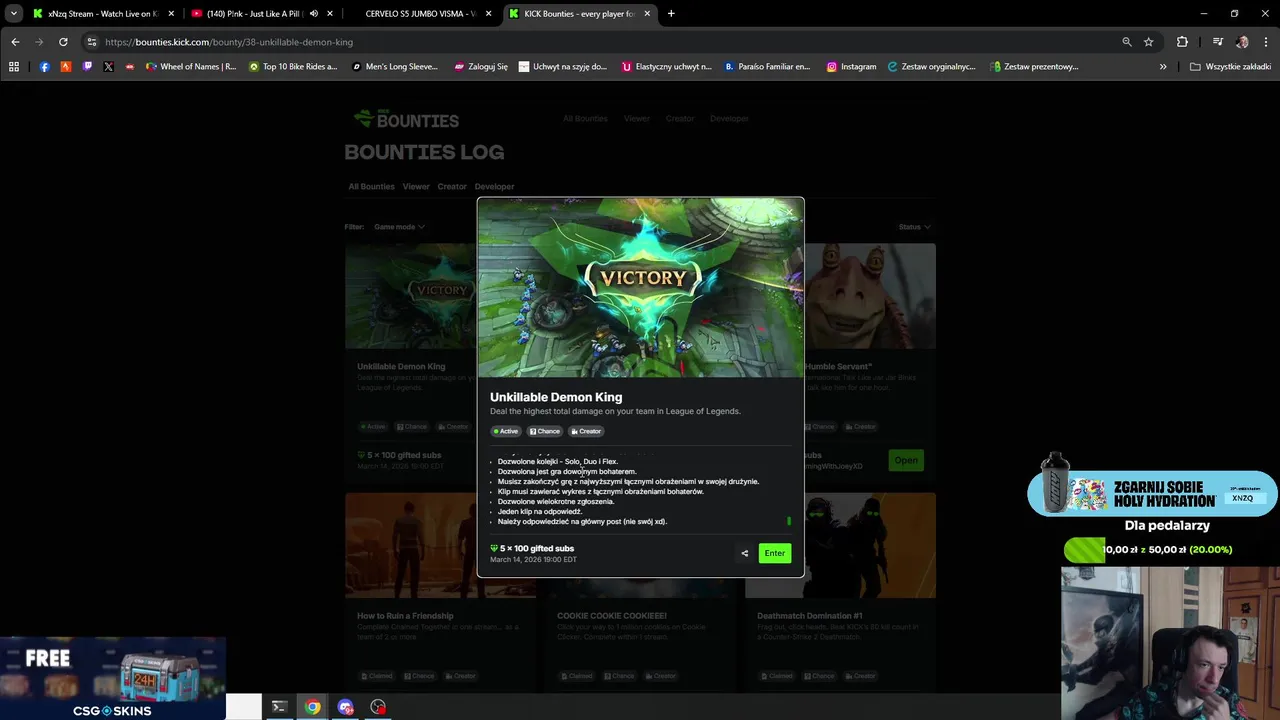This screenshot has width=1280, height=720.
Task: Switch to the All Bounties tab
Action: [371, 186]
